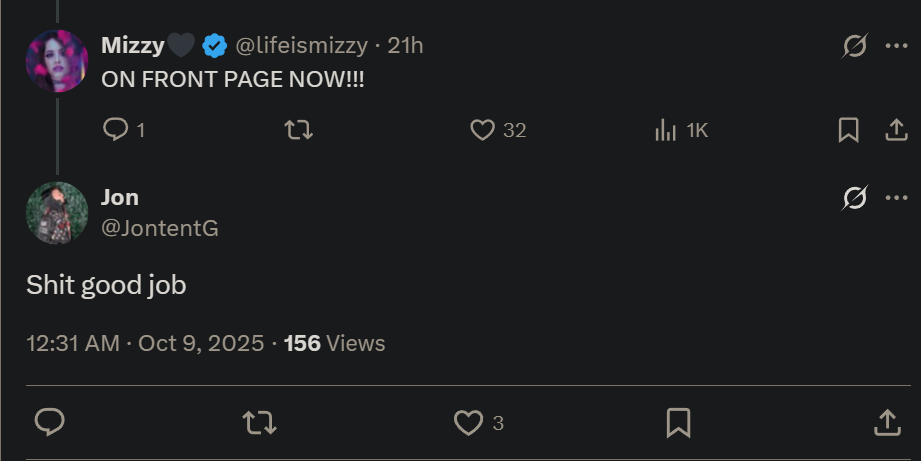Viewport: 921px width, 461px height.
Task: Open the @JontentG profile link
Action: point(160,228)
